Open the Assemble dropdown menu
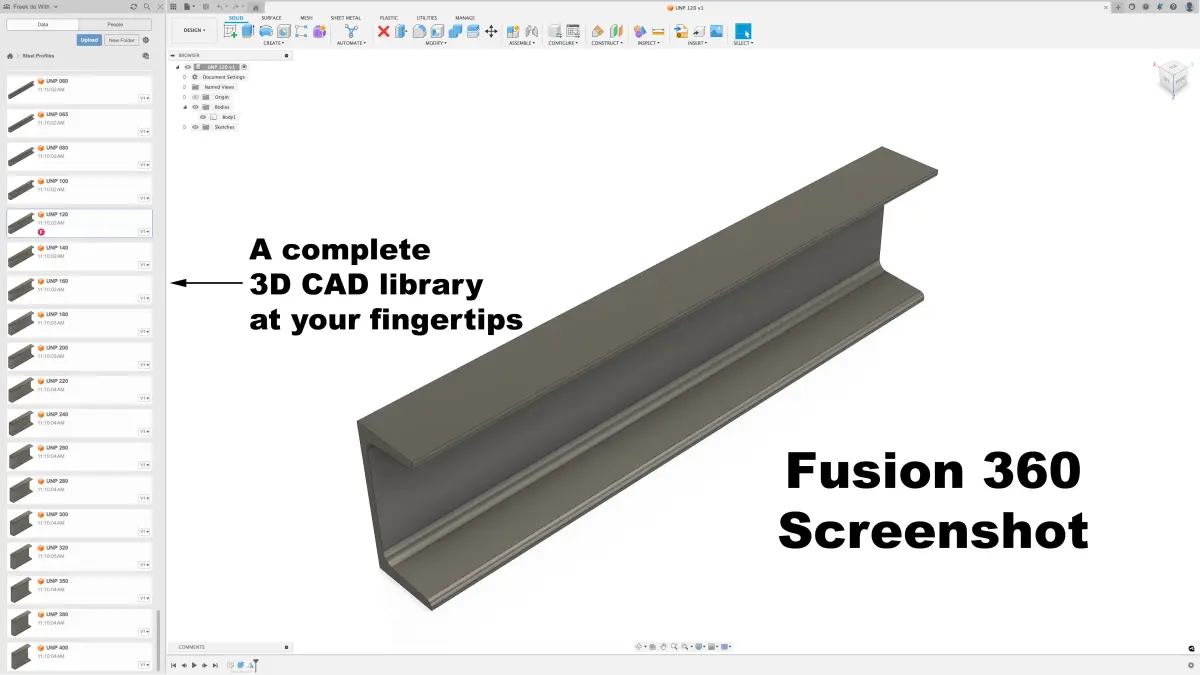This screenshot has width=1200, height=675. [x=522, y=43]
